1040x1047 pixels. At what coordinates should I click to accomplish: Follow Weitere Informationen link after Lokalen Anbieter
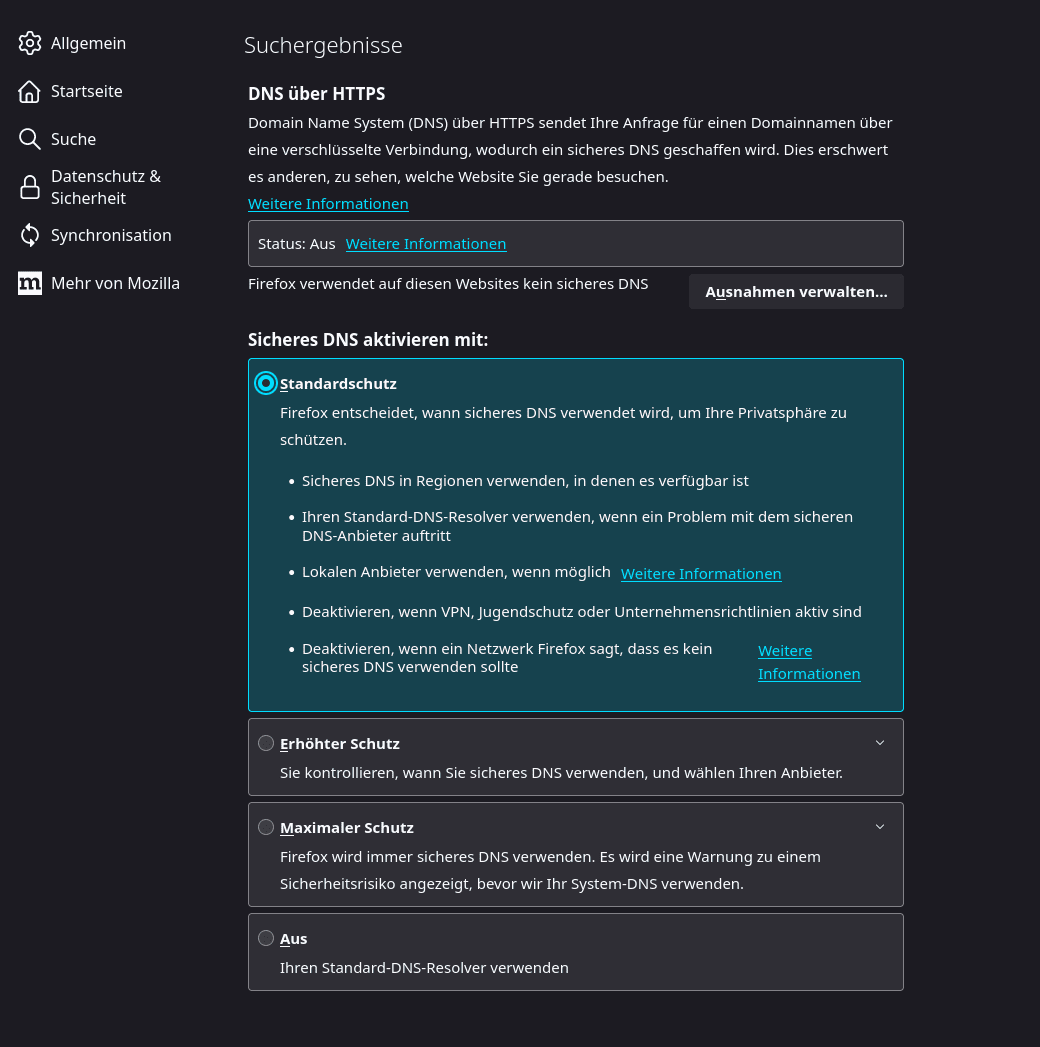click(701, 574)
